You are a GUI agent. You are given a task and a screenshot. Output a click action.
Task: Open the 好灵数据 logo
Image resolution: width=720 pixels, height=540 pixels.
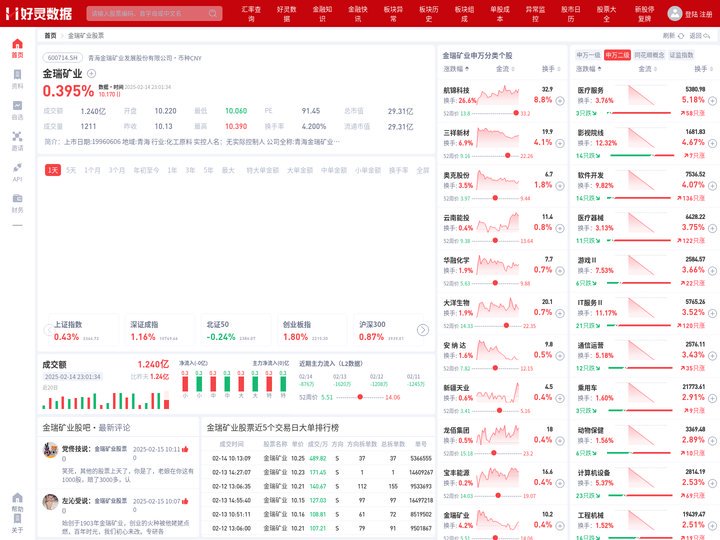(x=40, y=13)
